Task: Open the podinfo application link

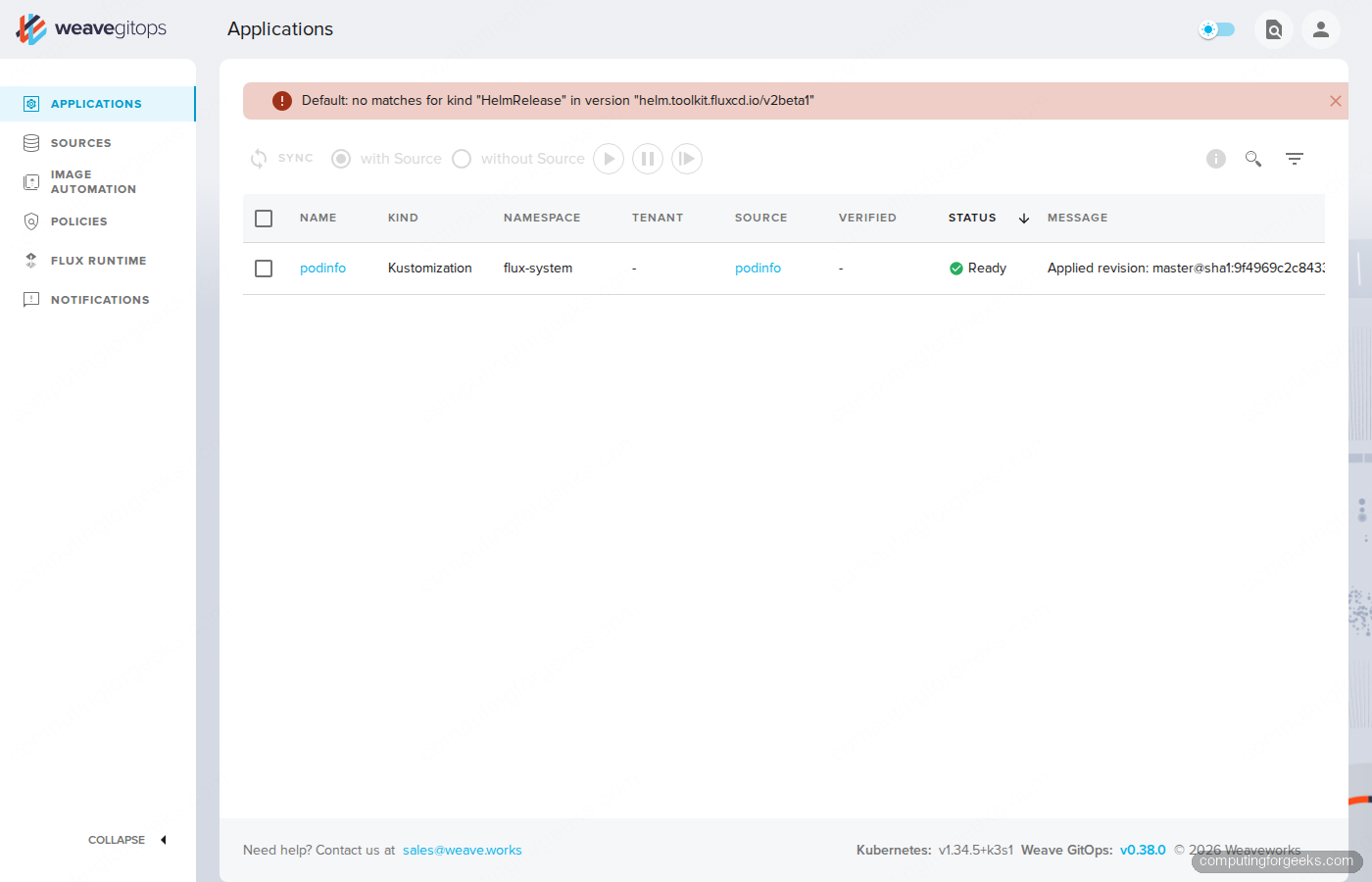Action: click(x=322, y=268)
